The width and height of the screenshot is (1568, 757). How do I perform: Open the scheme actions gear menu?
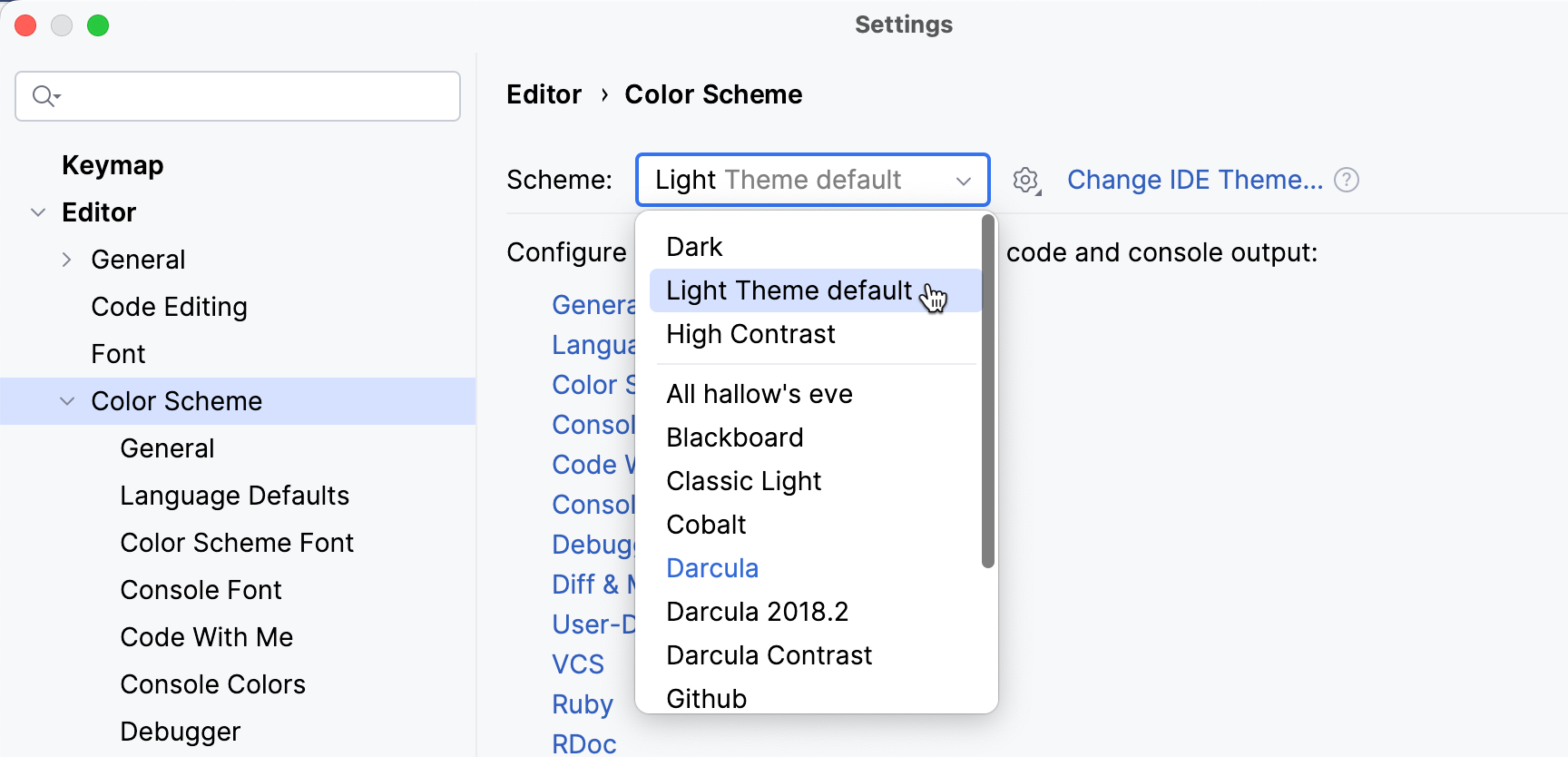click(x=1025, y=180)
